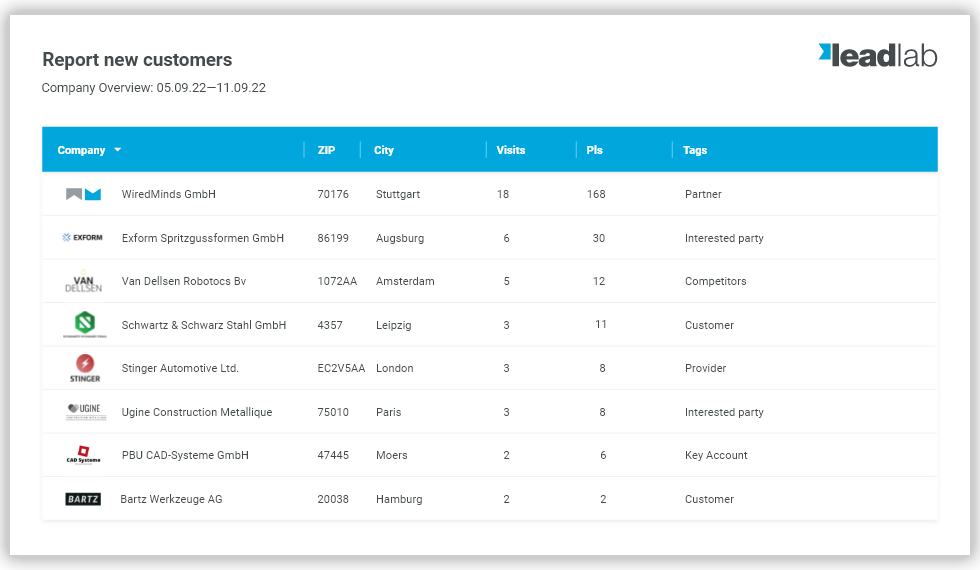
Task: Sort by the Tags column header
Action: coord(695,150)
